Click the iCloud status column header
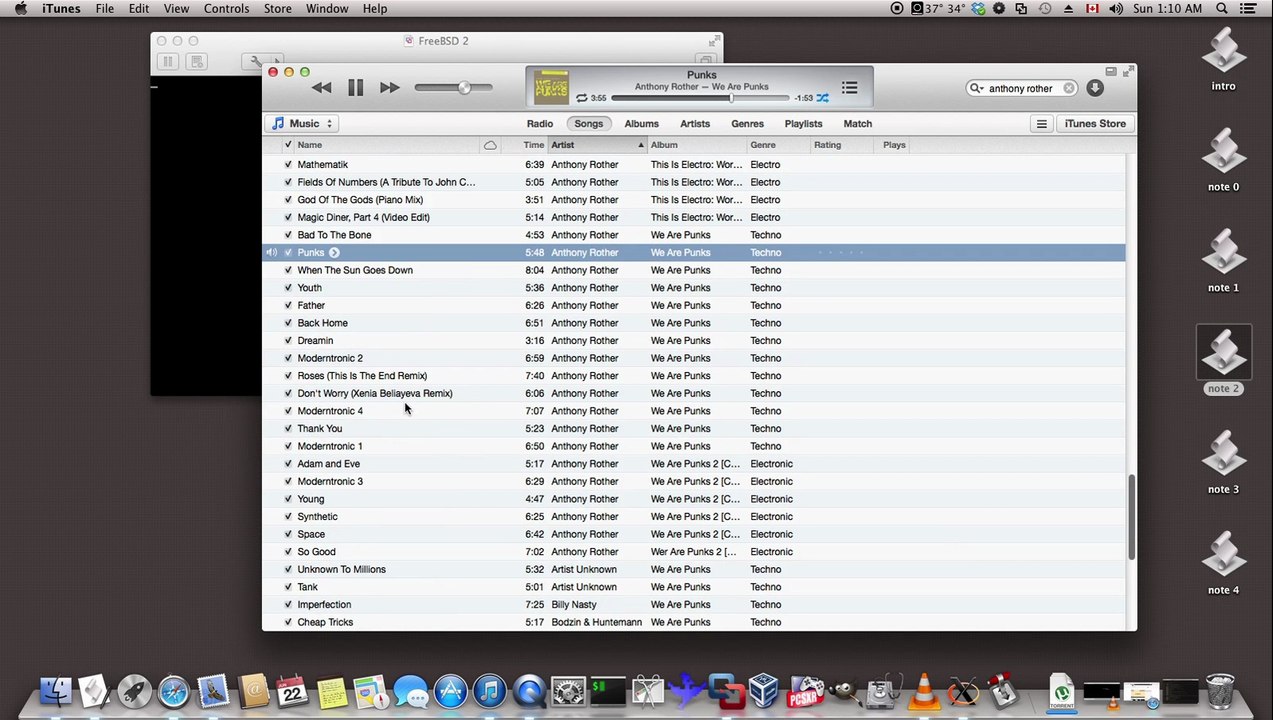The height and width of the screenshot is (720, 1273). point(490,145)
